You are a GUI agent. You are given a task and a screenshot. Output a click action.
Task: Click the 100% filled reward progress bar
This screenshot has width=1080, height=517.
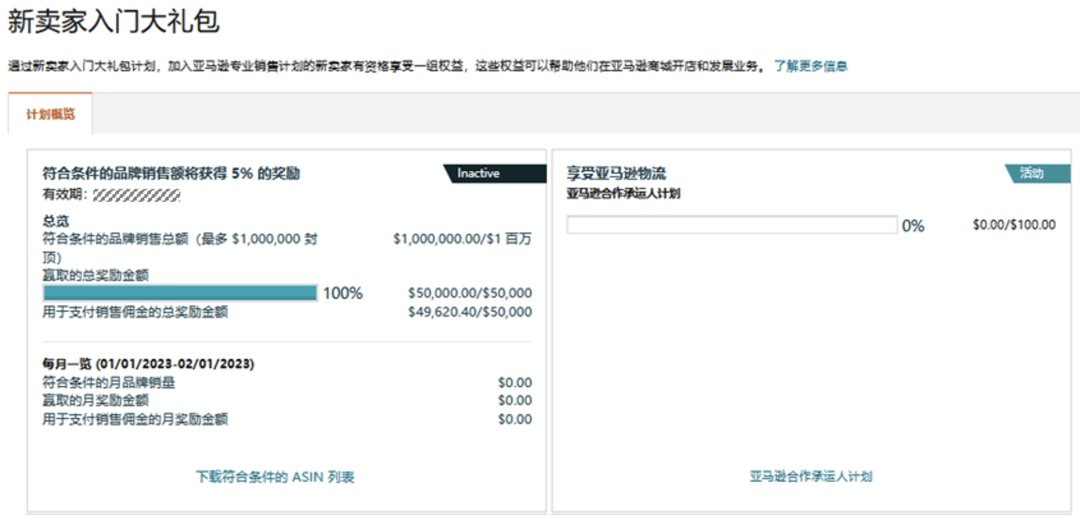click(x=180, y=293)
